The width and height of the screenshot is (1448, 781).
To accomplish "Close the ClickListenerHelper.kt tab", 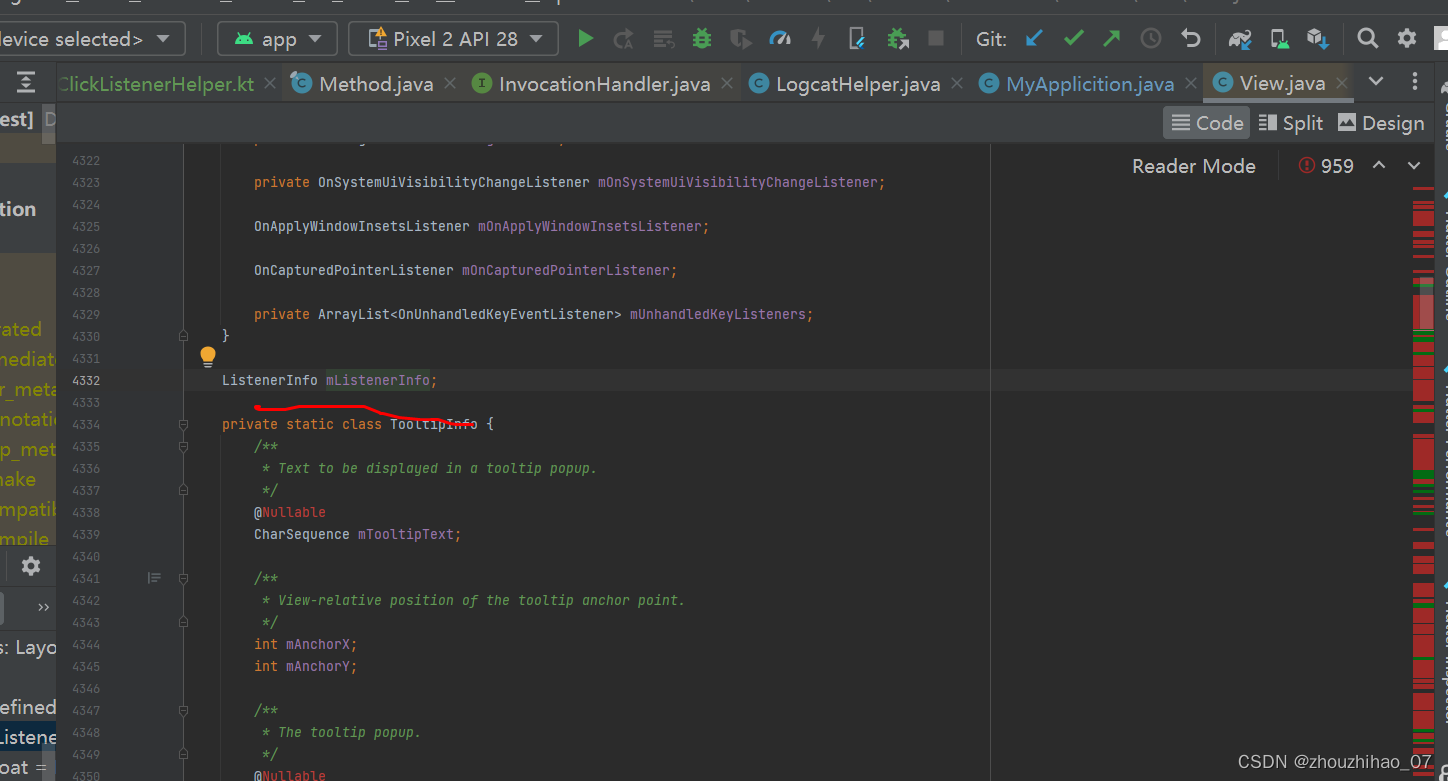I will (x=271, y=83).
